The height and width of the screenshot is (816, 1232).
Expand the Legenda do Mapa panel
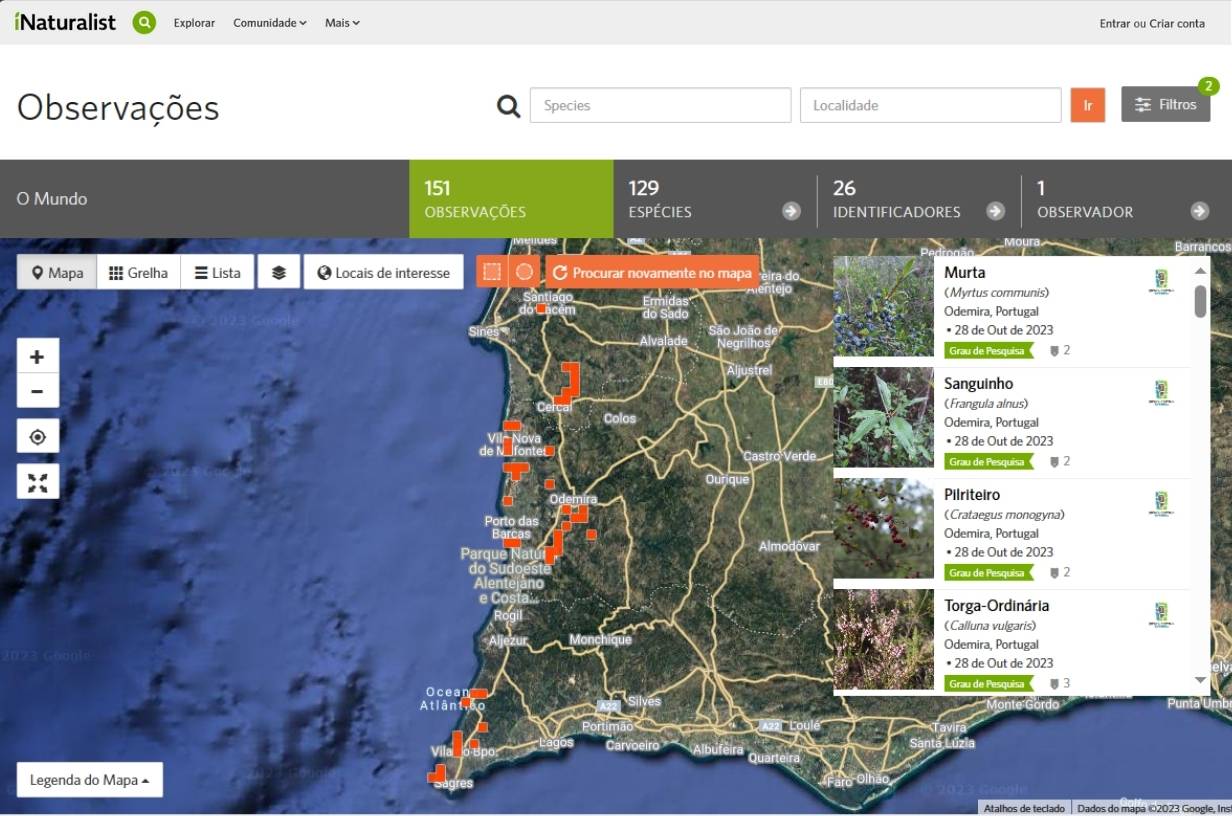90,780
